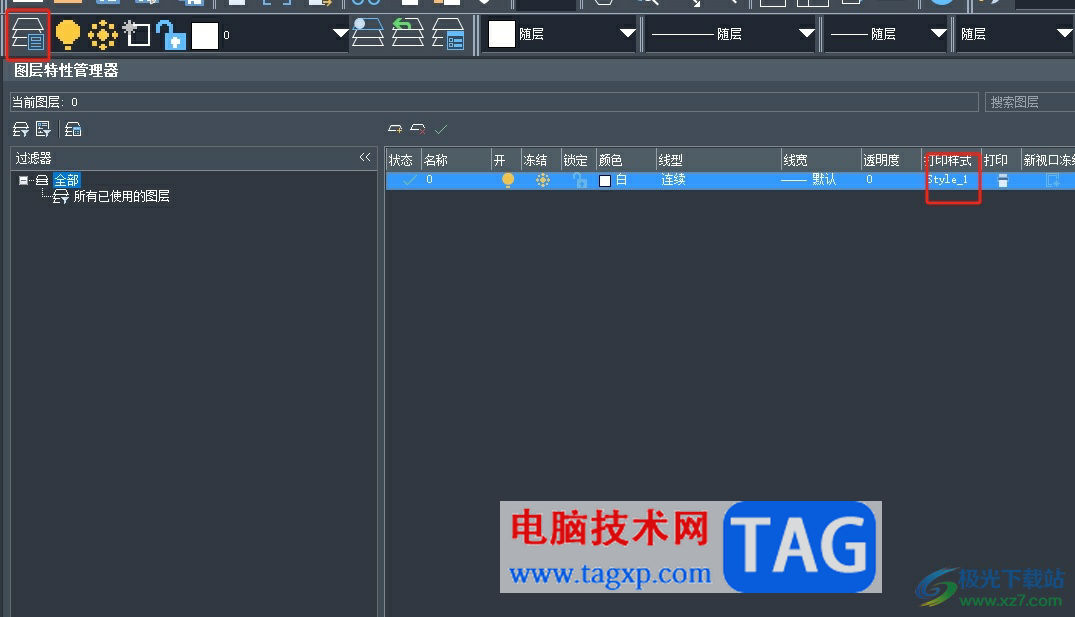This screenshot has height=617, width=1075.
Task: Click 新视口冻结 column header
Action: click(x=1048, y=160)
